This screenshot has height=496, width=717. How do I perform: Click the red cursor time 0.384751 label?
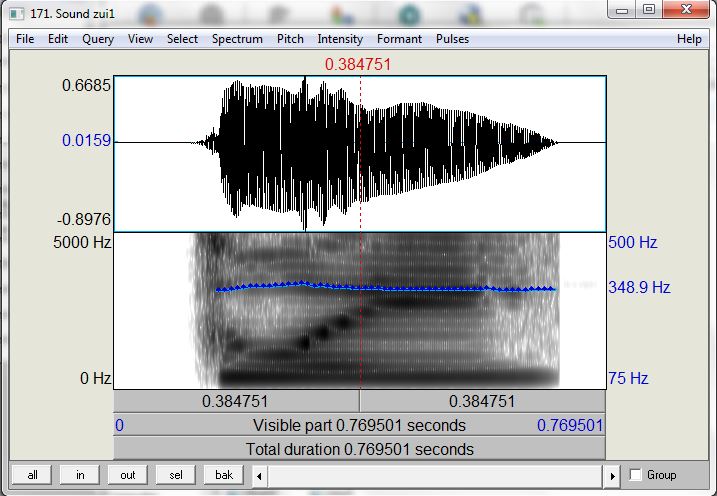coord(358,64)
